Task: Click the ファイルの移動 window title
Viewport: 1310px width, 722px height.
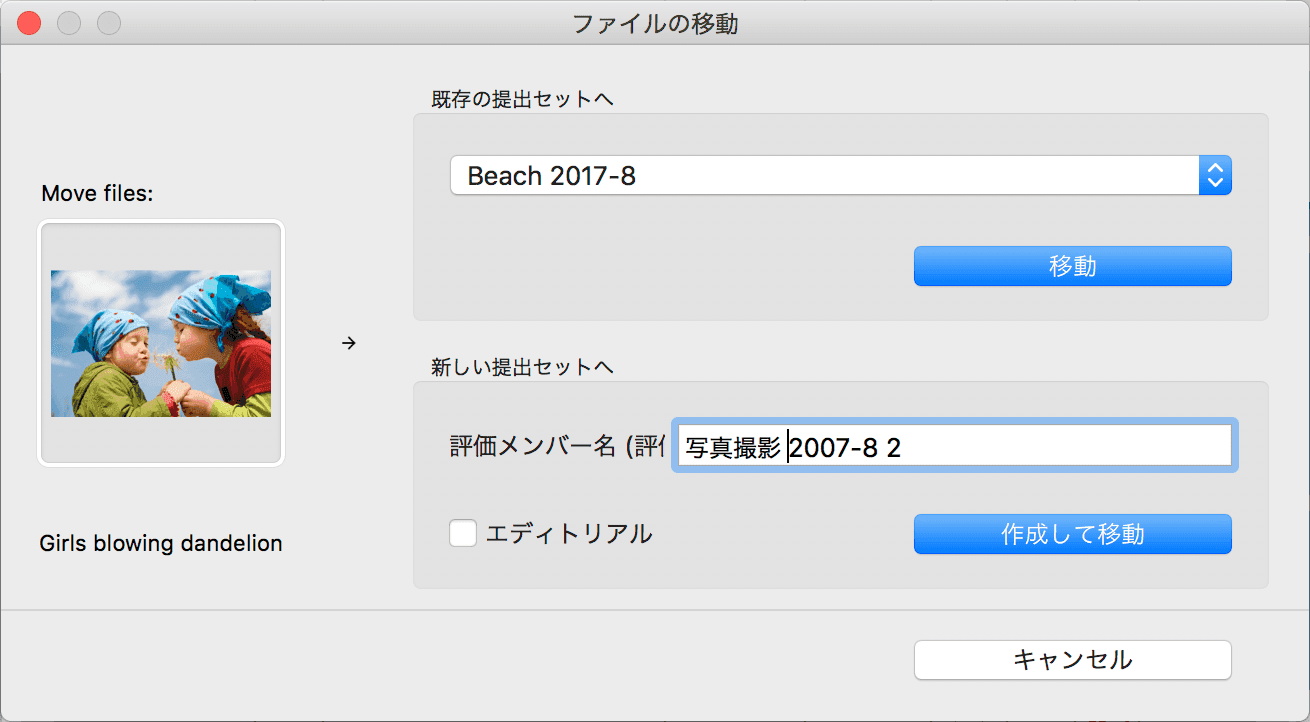Action: (x=655, y=23)
